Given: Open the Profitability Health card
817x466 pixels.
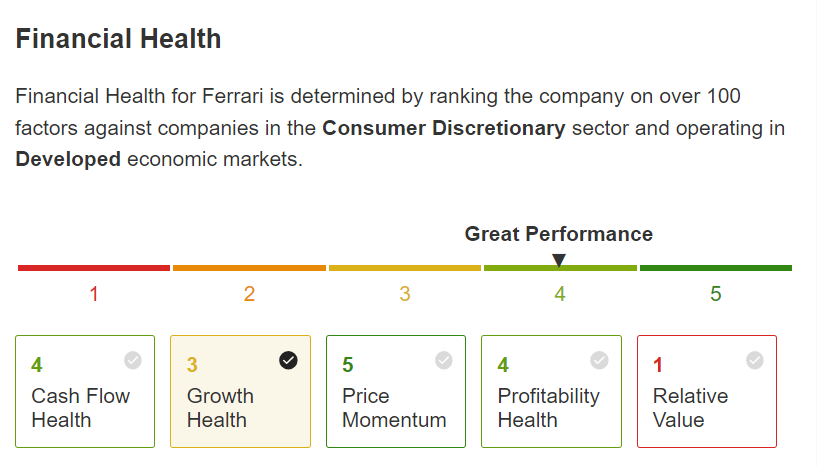Looking at the screenshot, I should (x=551, y=391).
